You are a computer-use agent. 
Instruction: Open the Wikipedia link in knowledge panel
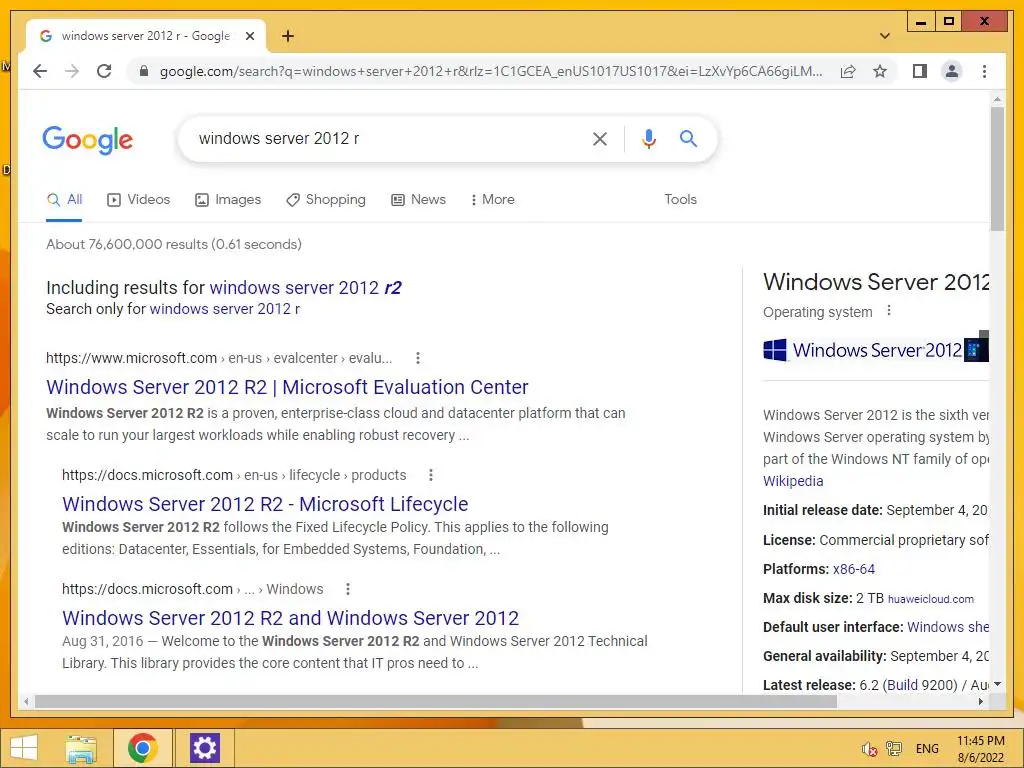click(x=793, y=481)
